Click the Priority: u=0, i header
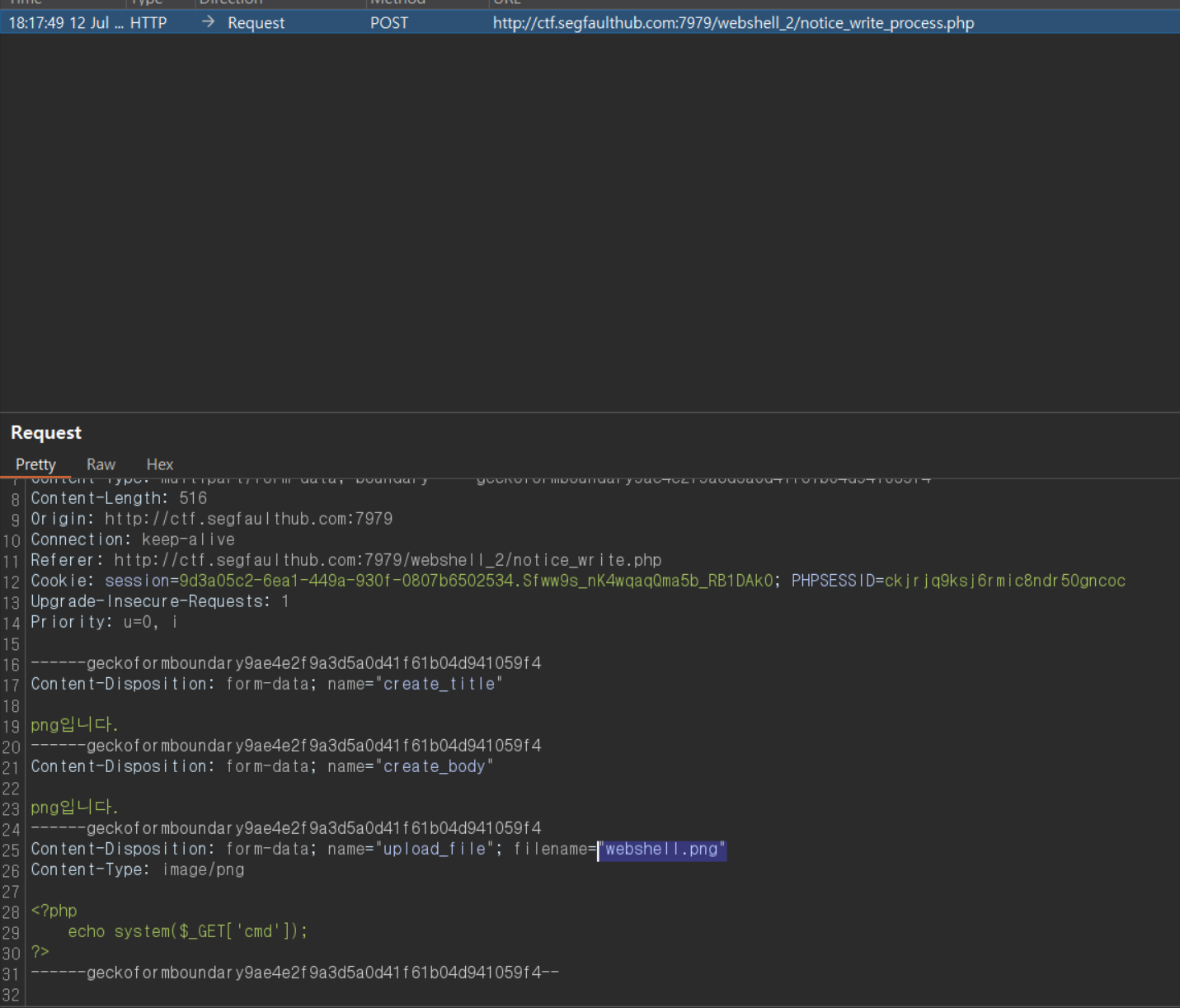 tap(105, 622)
